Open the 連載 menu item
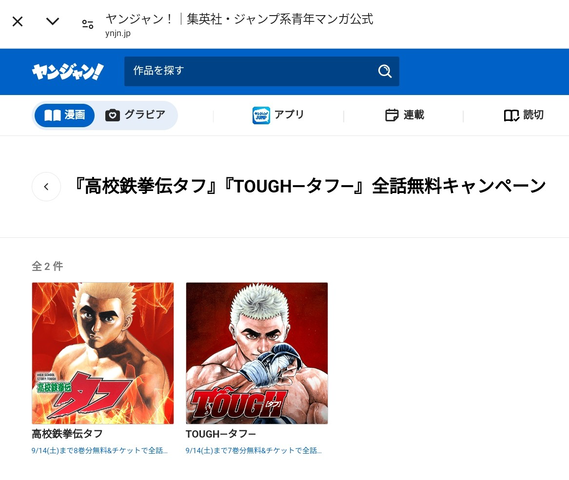Screen dimensions: 569x480 tap(404, 115)
